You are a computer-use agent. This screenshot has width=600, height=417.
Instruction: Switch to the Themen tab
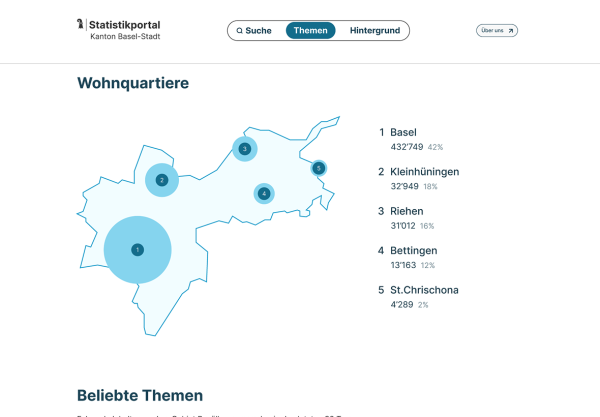pos(310,31)
